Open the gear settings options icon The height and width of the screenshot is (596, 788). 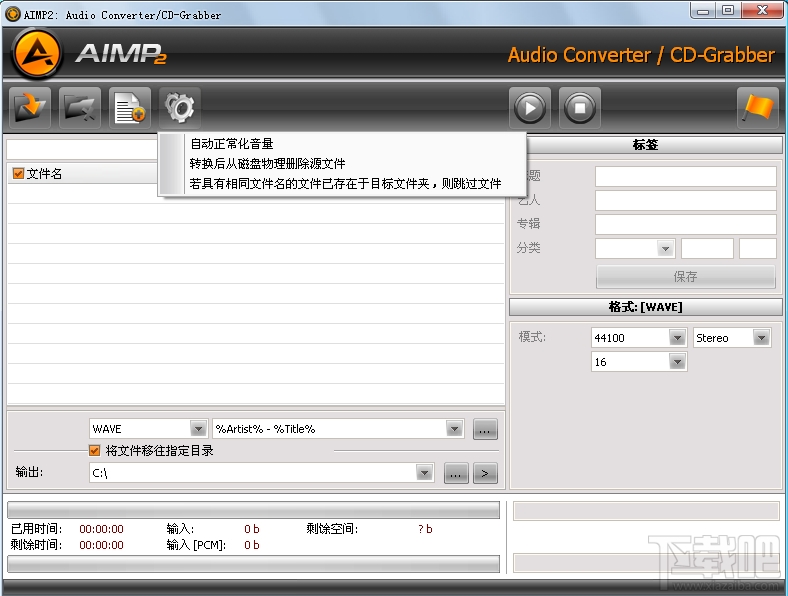tap(179, 108)
